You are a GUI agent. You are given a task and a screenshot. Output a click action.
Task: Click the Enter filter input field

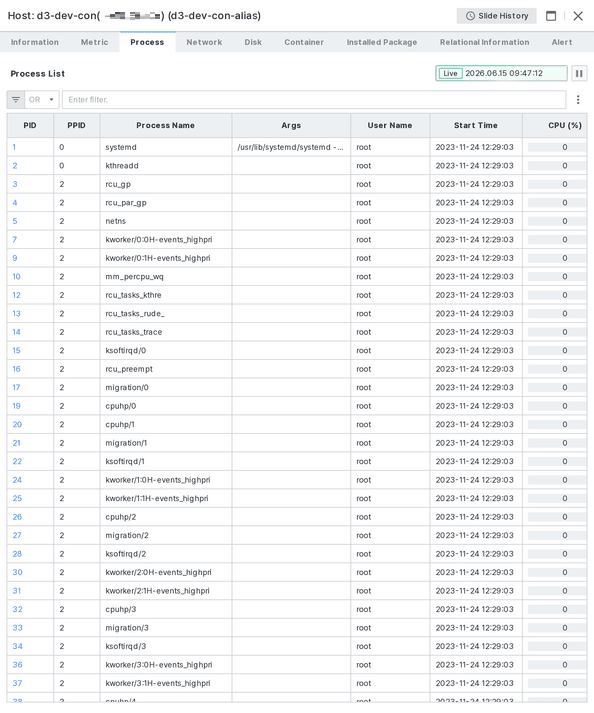(x=314, y=100)
